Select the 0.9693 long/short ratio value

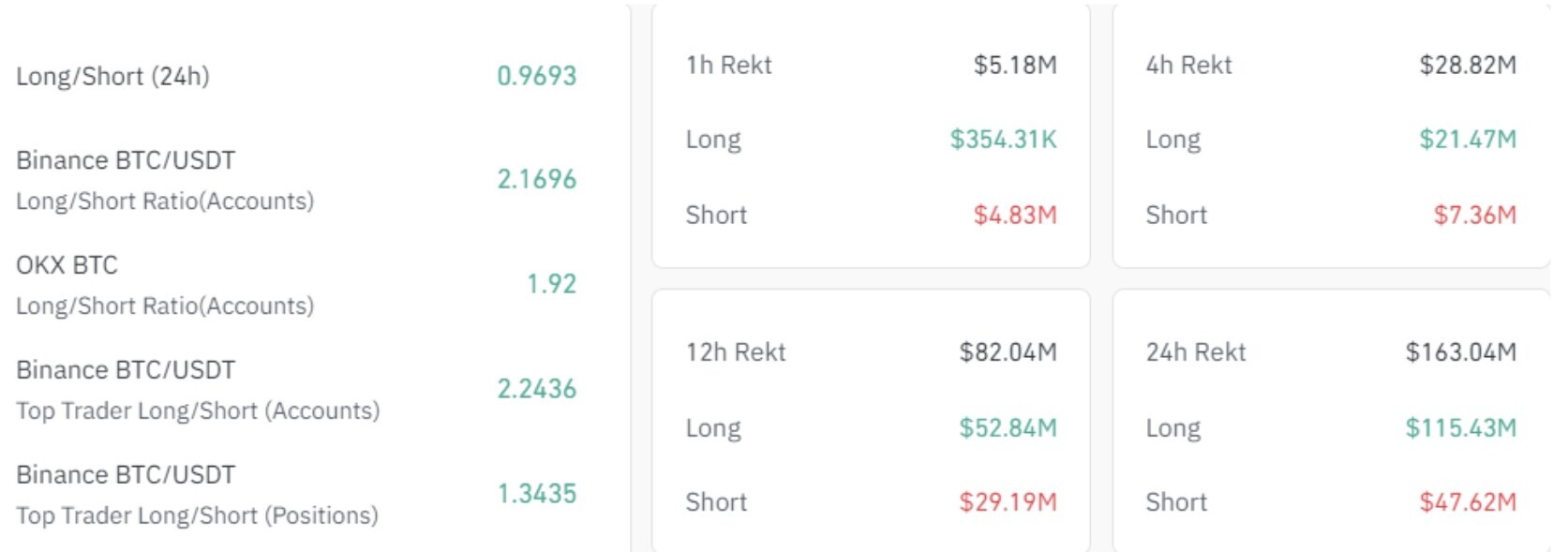[x=536, y=76]
